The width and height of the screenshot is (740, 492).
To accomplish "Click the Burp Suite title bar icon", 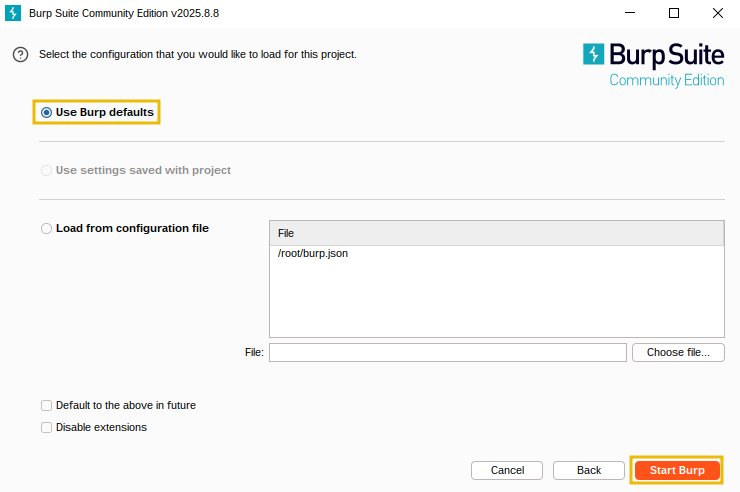I will (x=13, y=13).
